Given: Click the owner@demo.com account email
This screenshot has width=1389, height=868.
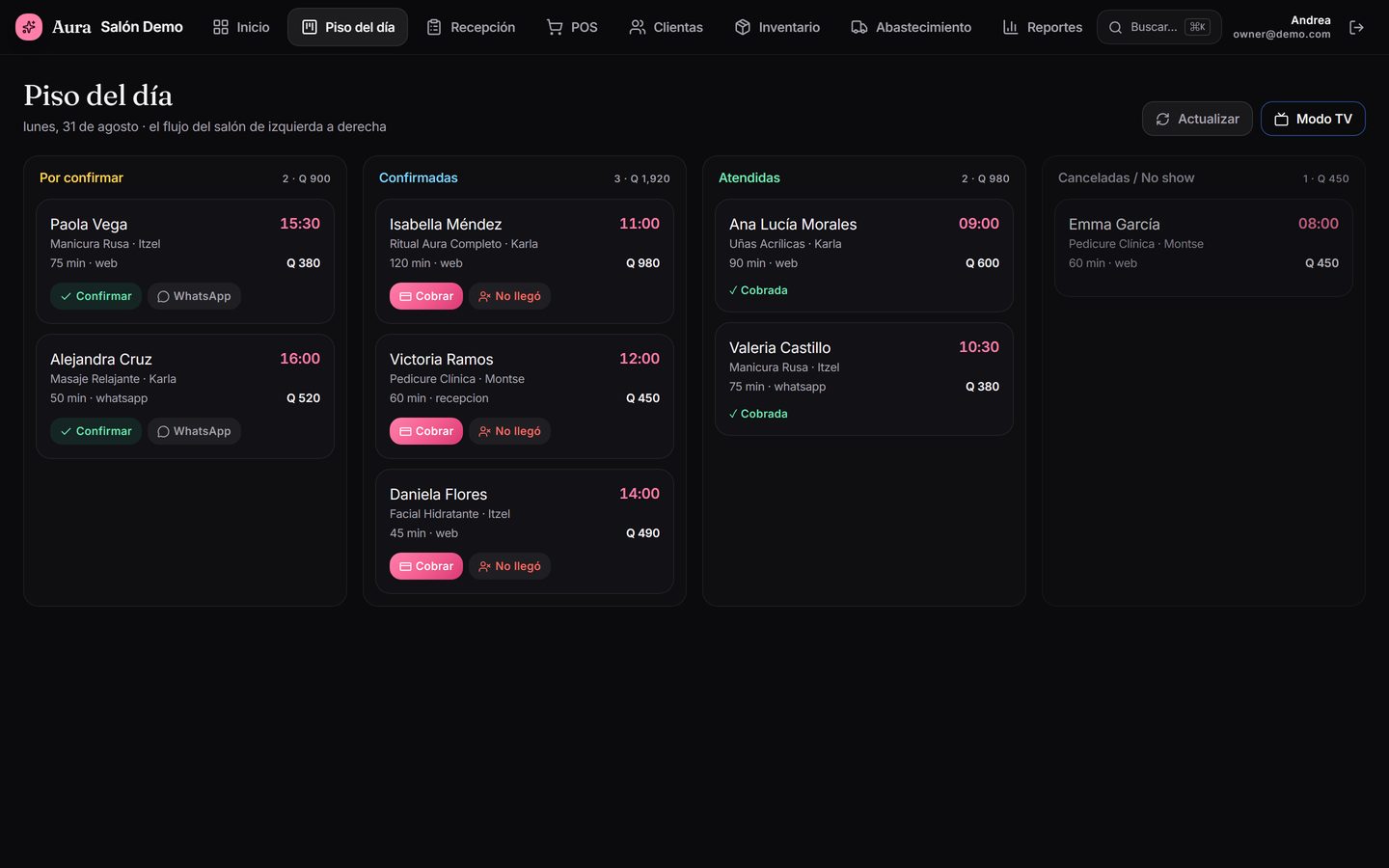Looking at the screenshot, I should (x=1281, y=34).
